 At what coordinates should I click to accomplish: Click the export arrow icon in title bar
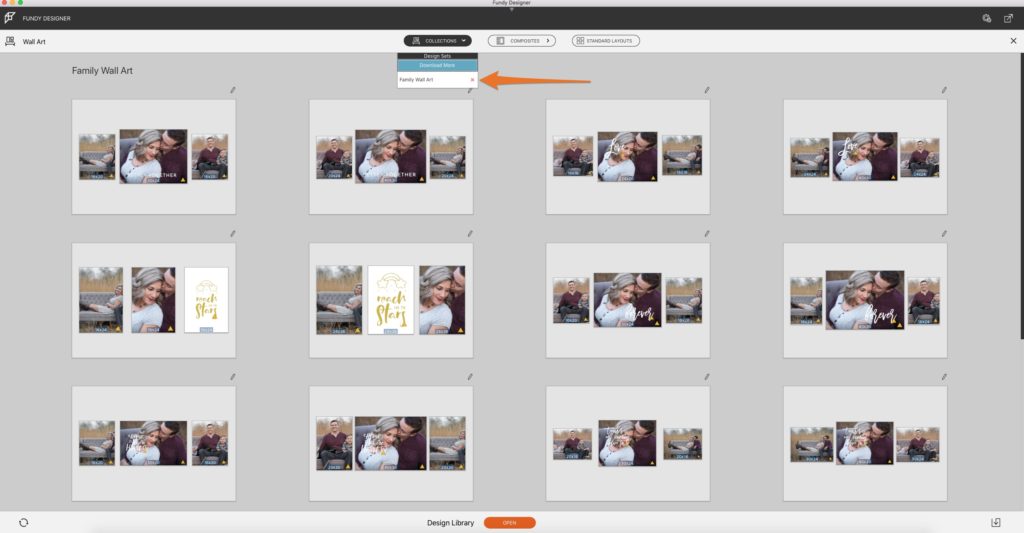point(1008,18)
